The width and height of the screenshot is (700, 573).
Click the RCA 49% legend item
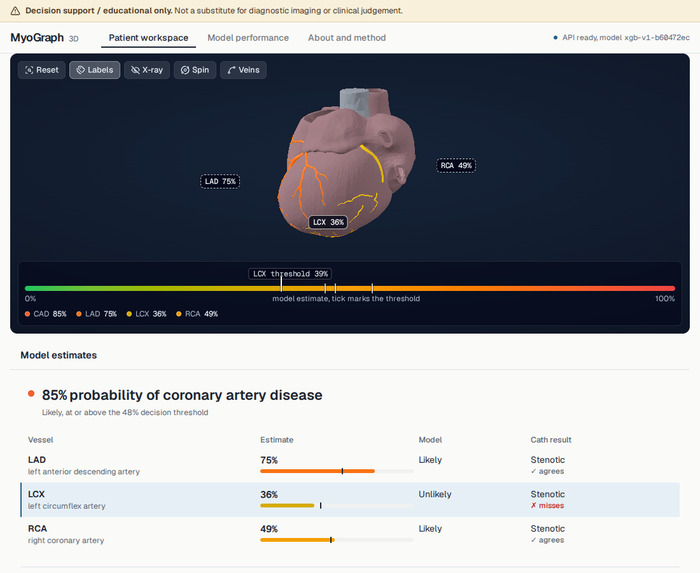pos(197,314)
